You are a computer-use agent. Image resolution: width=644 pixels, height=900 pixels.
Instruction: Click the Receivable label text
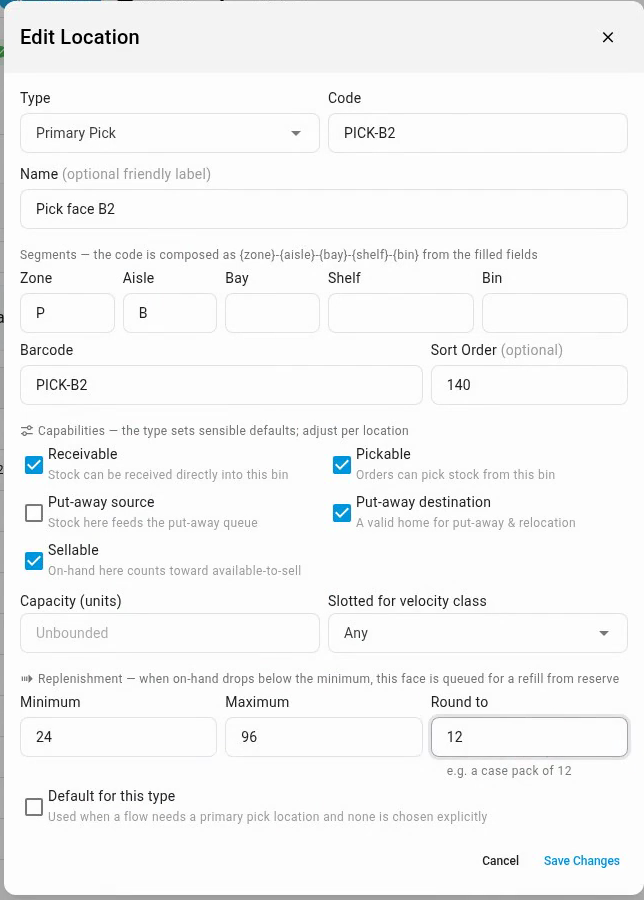[83, 454]
